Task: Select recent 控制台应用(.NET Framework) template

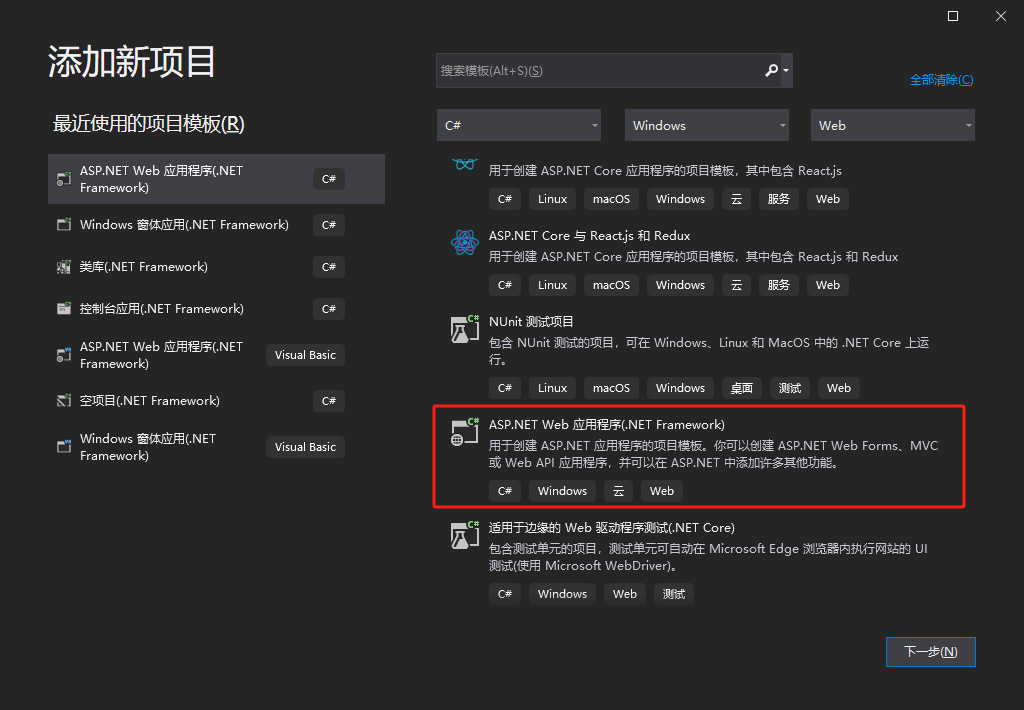Action: click(x=216, y=308)
